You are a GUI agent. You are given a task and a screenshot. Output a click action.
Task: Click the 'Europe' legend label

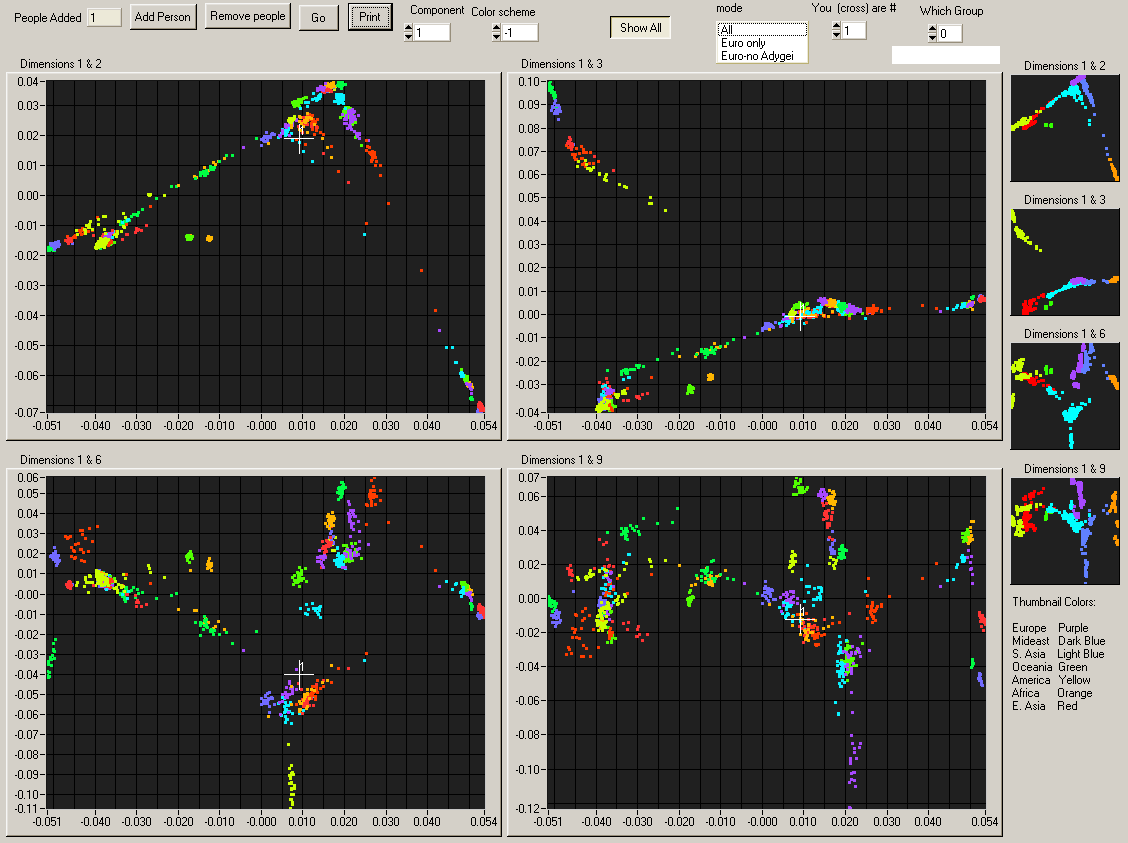coord(1029,628)
